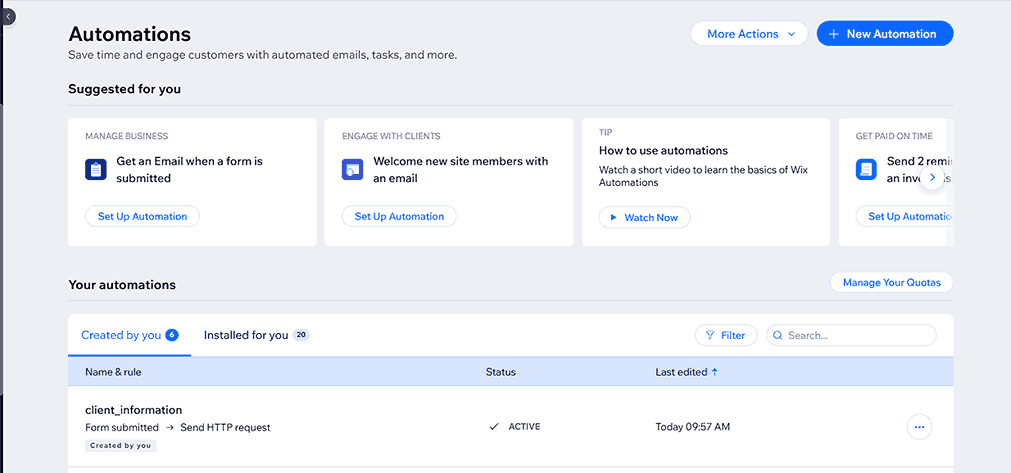Select the Created by you tab
1011x473 pixels.
(121, 335)
